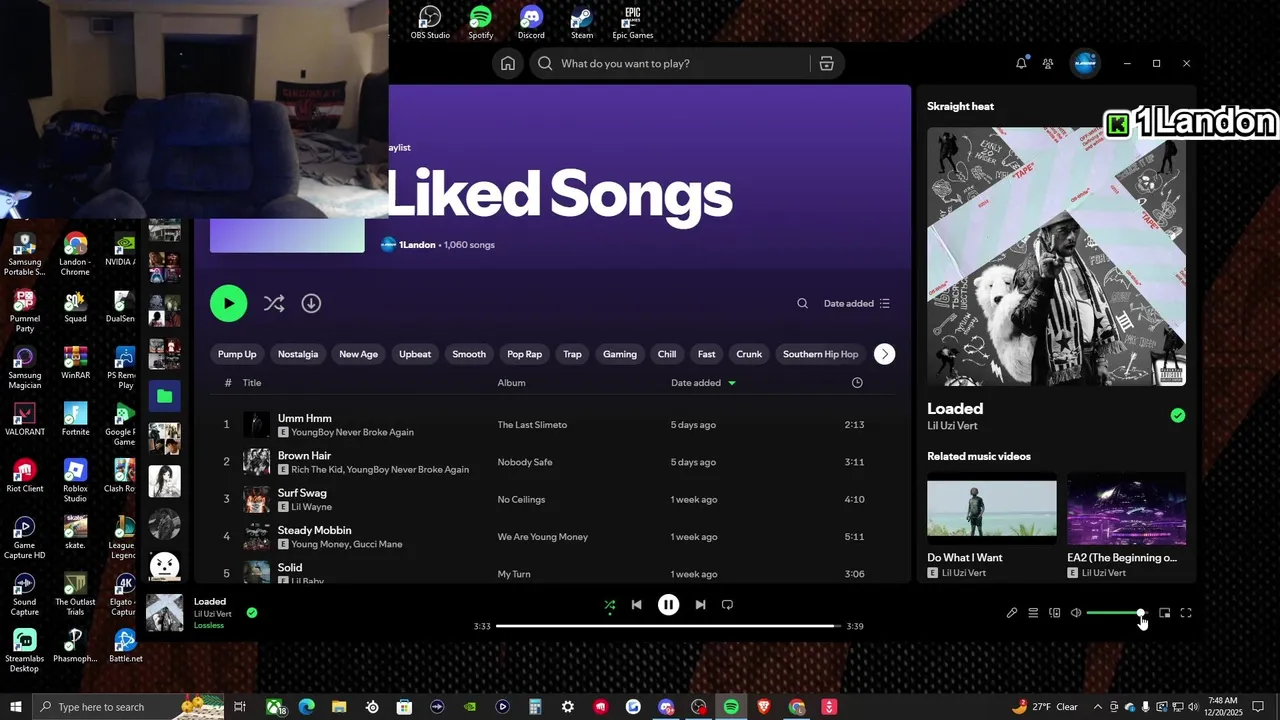Select the song Umm Hmm

pos(304,418)
